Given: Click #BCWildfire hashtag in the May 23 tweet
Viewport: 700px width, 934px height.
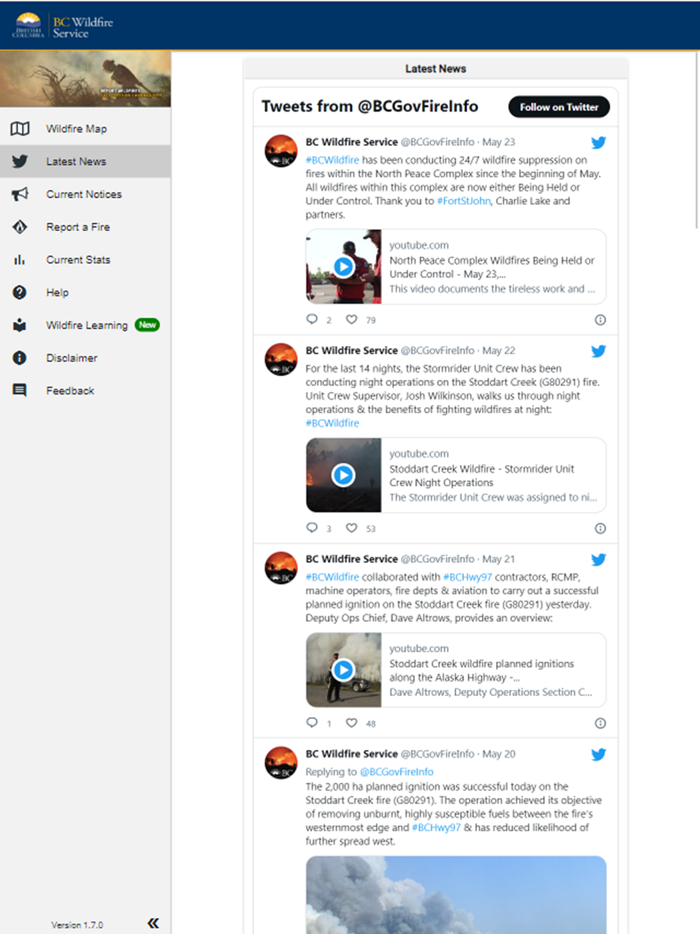Looking at the screenshot, I should pos(332,160).
